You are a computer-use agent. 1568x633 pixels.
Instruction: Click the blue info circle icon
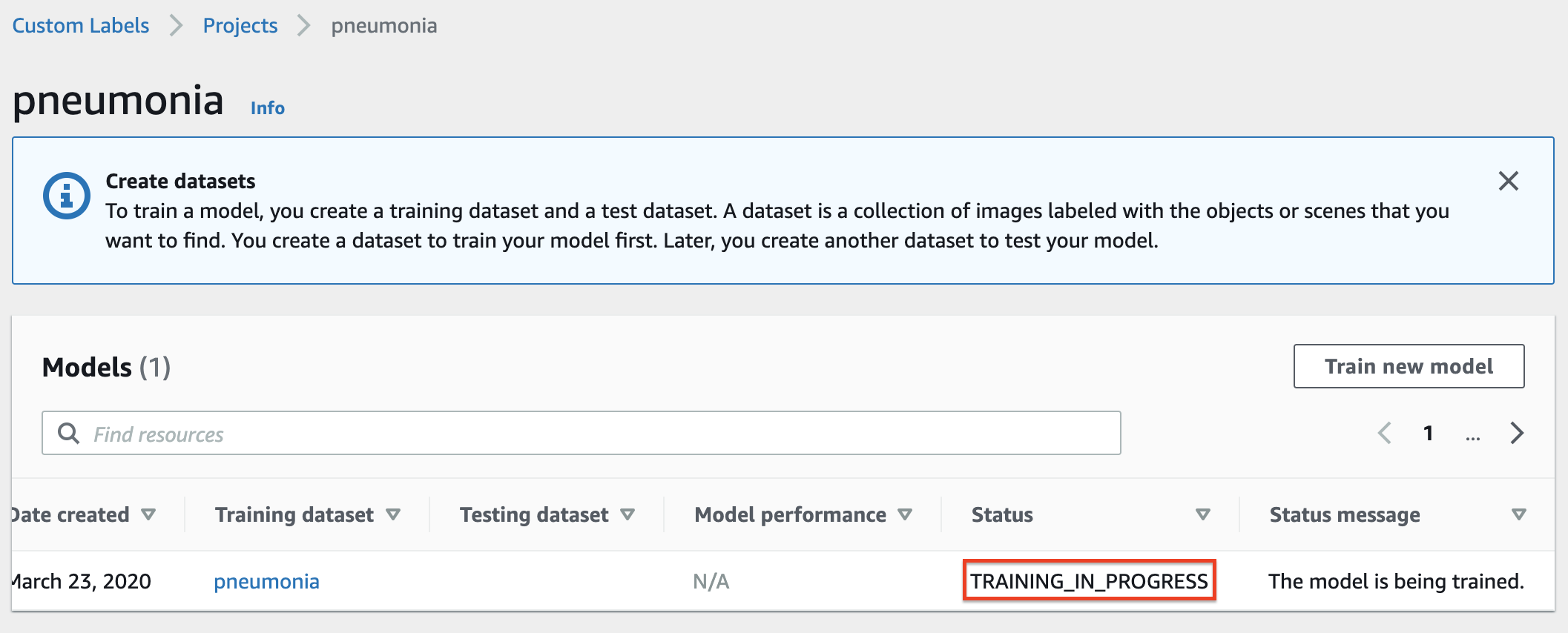[x=66, y=196]
